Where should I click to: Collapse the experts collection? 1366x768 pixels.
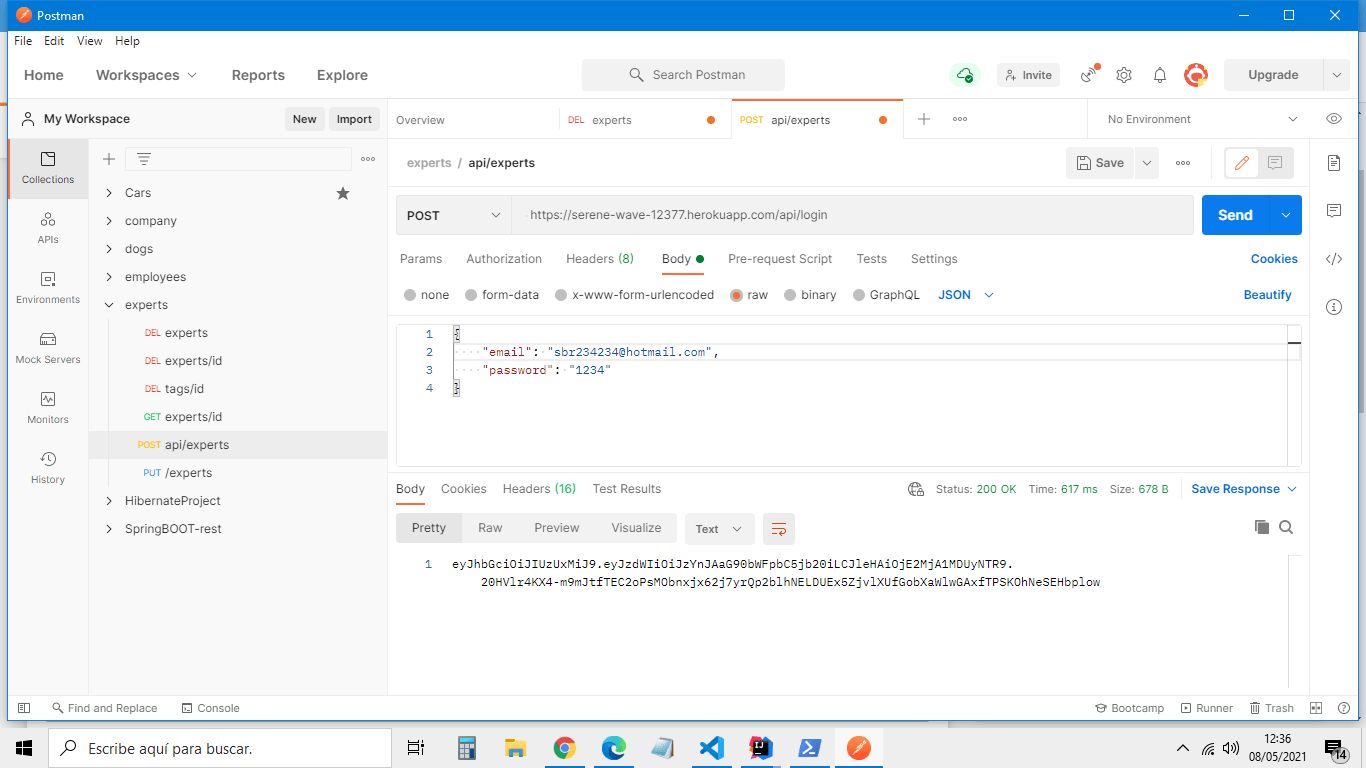pyautogui.click(x=110, y=305)
